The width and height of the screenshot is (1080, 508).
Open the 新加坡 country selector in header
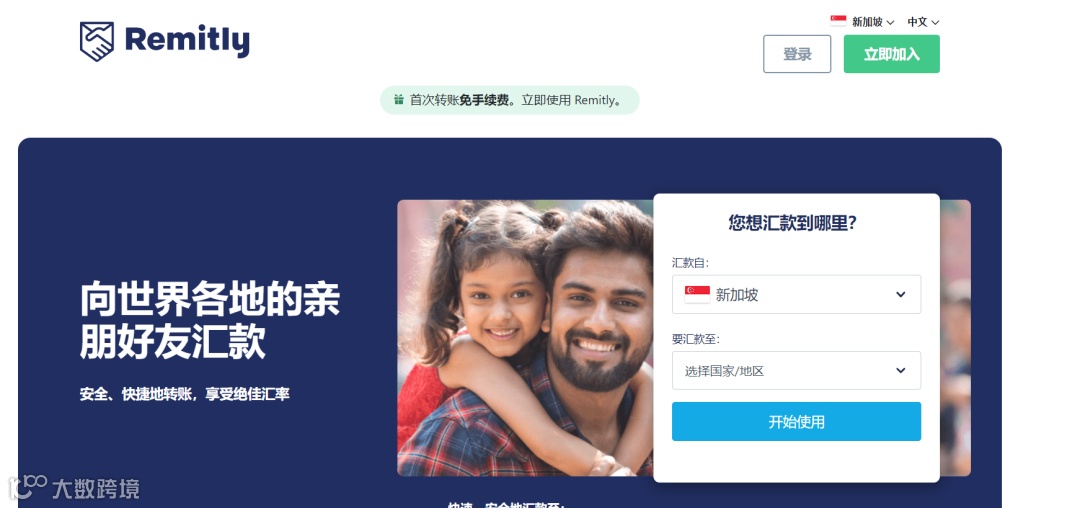pyautogui.click(x=862, y=22)
